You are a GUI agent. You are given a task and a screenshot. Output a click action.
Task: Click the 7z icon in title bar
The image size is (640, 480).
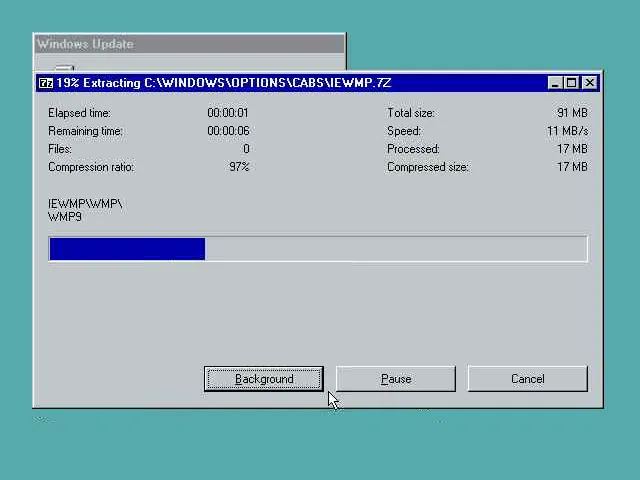(x=46, y=83)
